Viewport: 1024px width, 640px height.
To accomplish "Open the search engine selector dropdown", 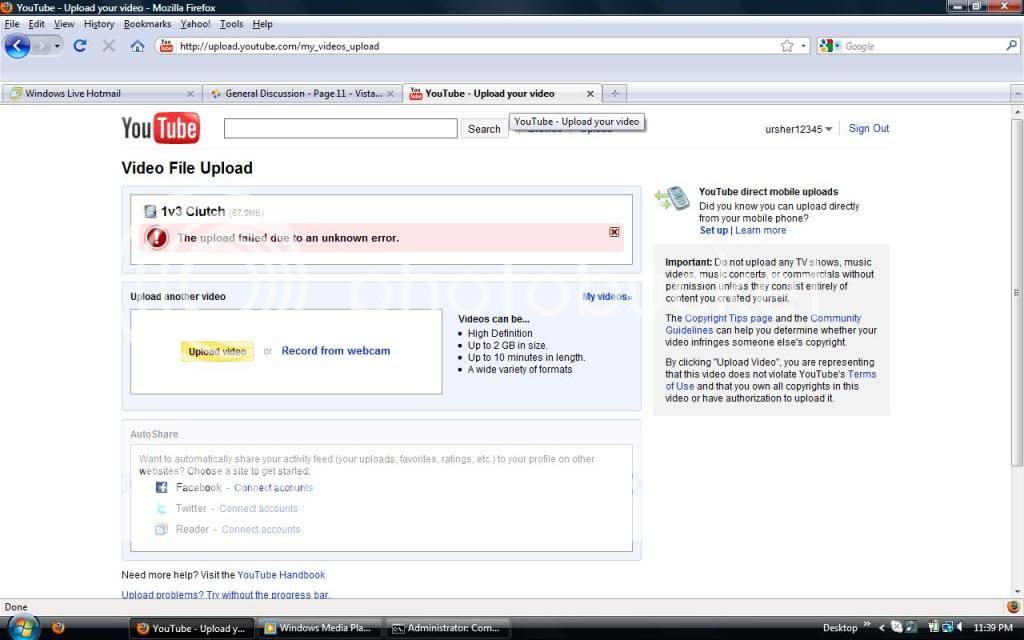I will 830,46.
